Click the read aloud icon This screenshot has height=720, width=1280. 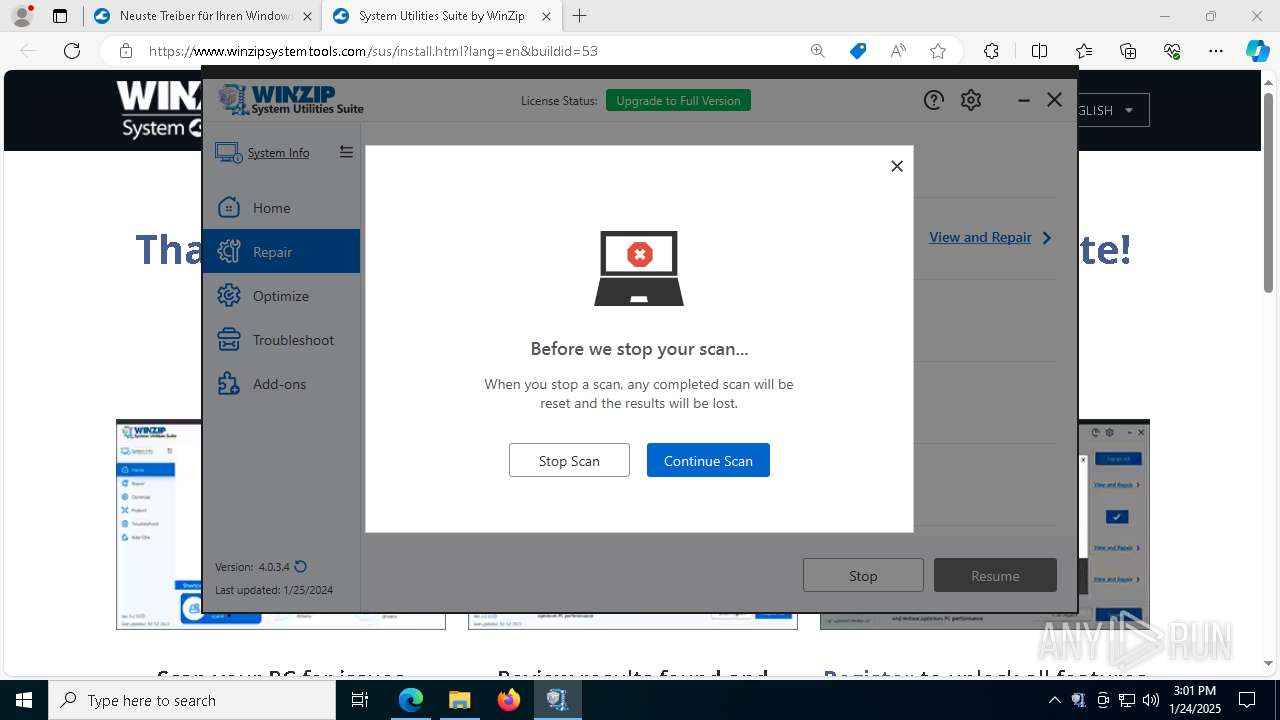pos(898,51)
